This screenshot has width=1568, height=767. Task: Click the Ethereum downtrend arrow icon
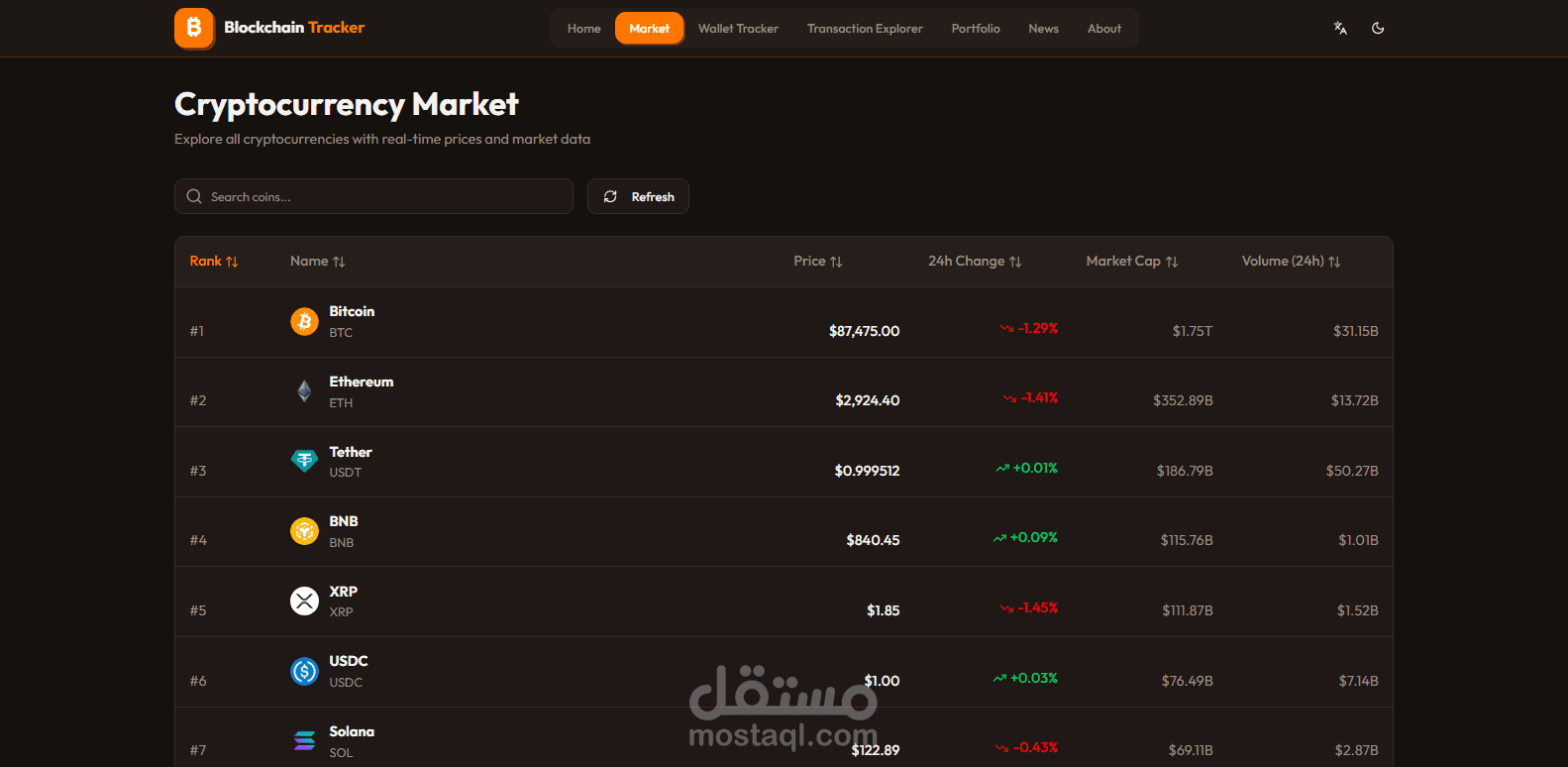pyautogui.click(x=1009, y=398)
